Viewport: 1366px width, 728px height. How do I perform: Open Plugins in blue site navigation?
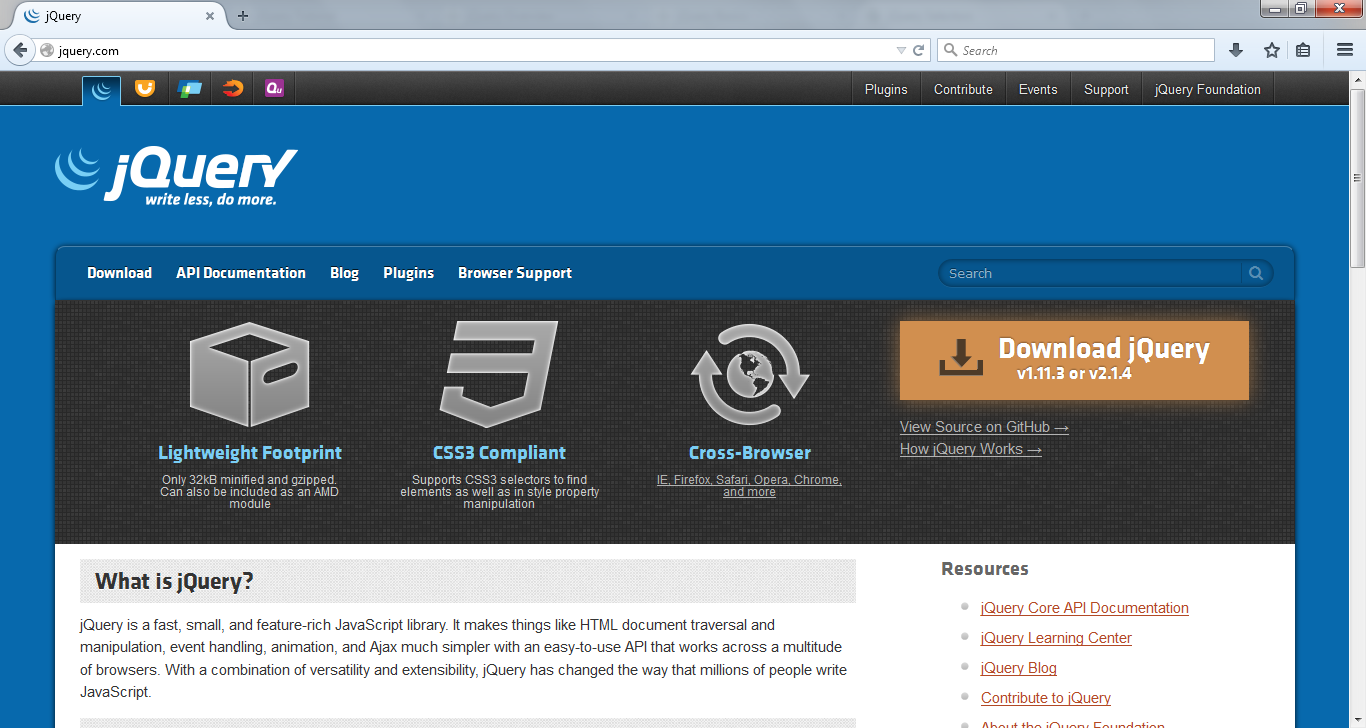click(408, 273)
